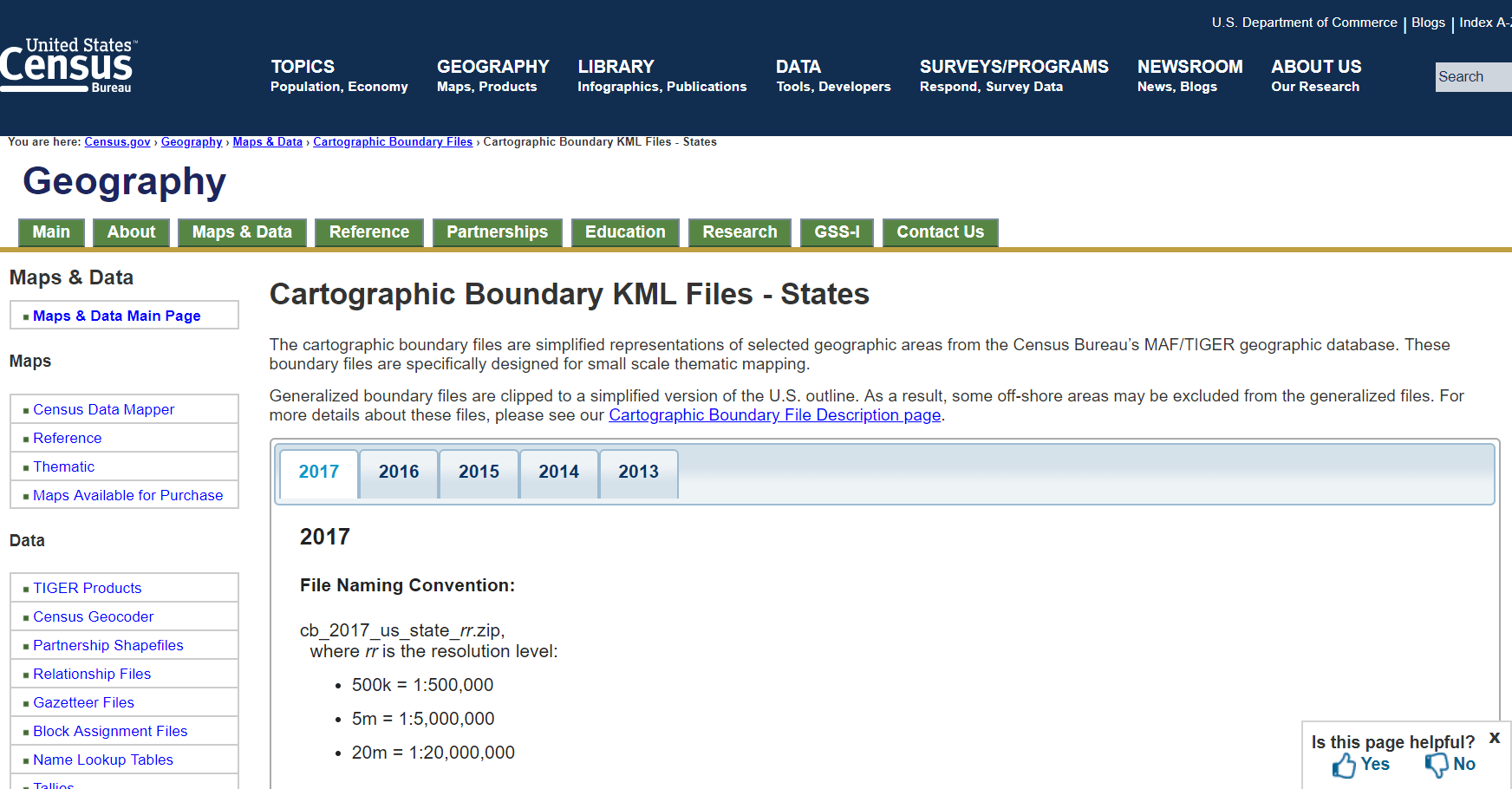The width and height of the screenshot is (1512, 789).
Task: Open Cartographic Boundary File Description page link
Action: (775, 415)
